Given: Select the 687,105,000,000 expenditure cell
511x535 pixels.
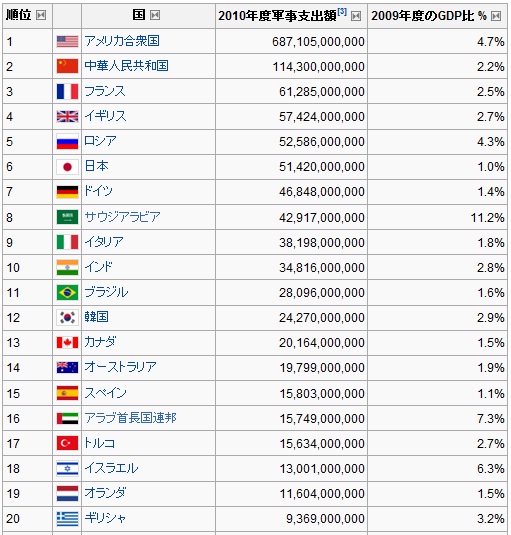Looking at the screenshot, I should coord(291,41).
